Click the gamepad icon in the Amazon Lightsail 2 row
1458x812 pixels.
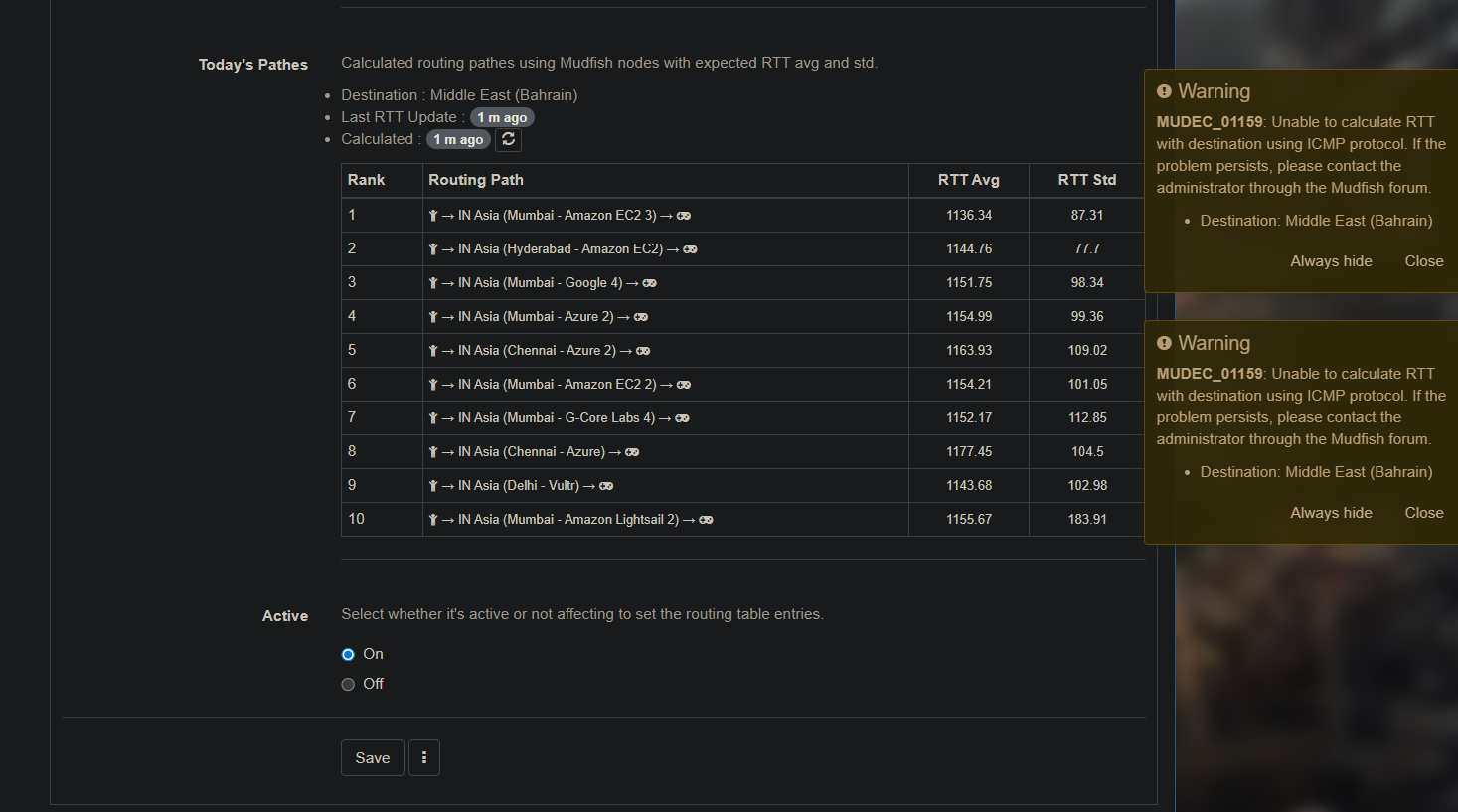[x=706, y=520]
